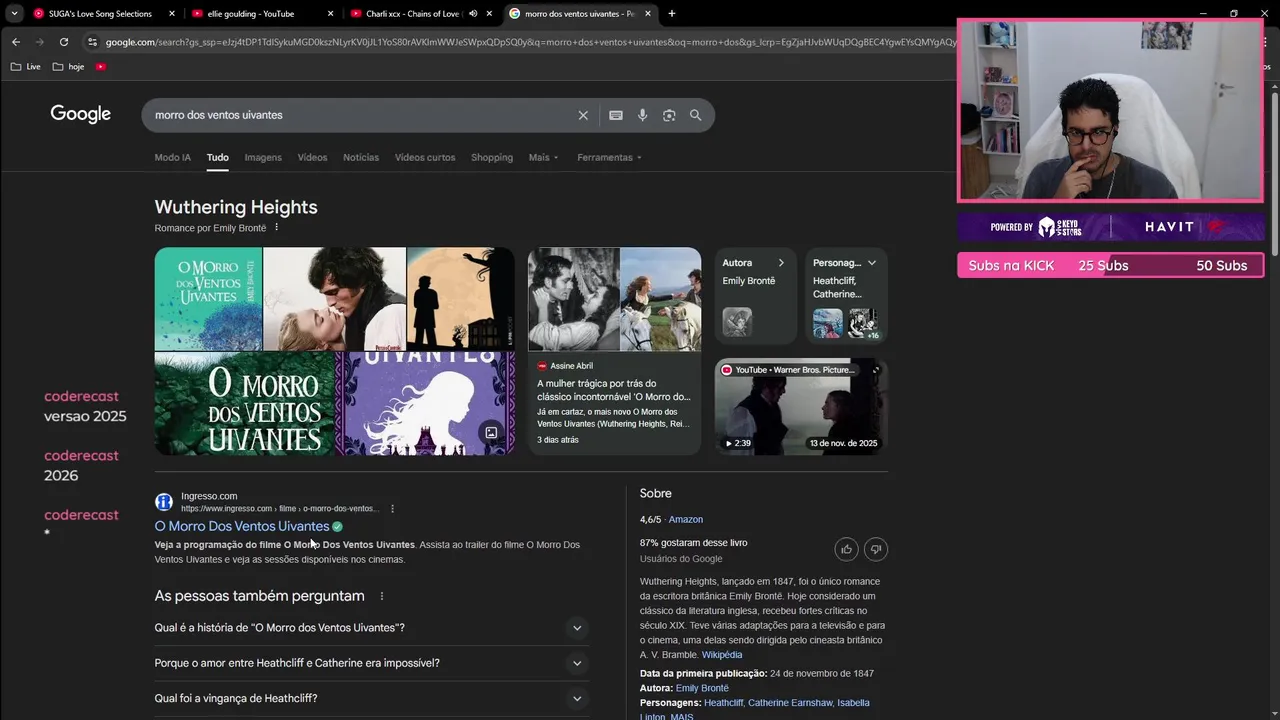
Task: Click the address bar URL field
Action: point(530,42)
